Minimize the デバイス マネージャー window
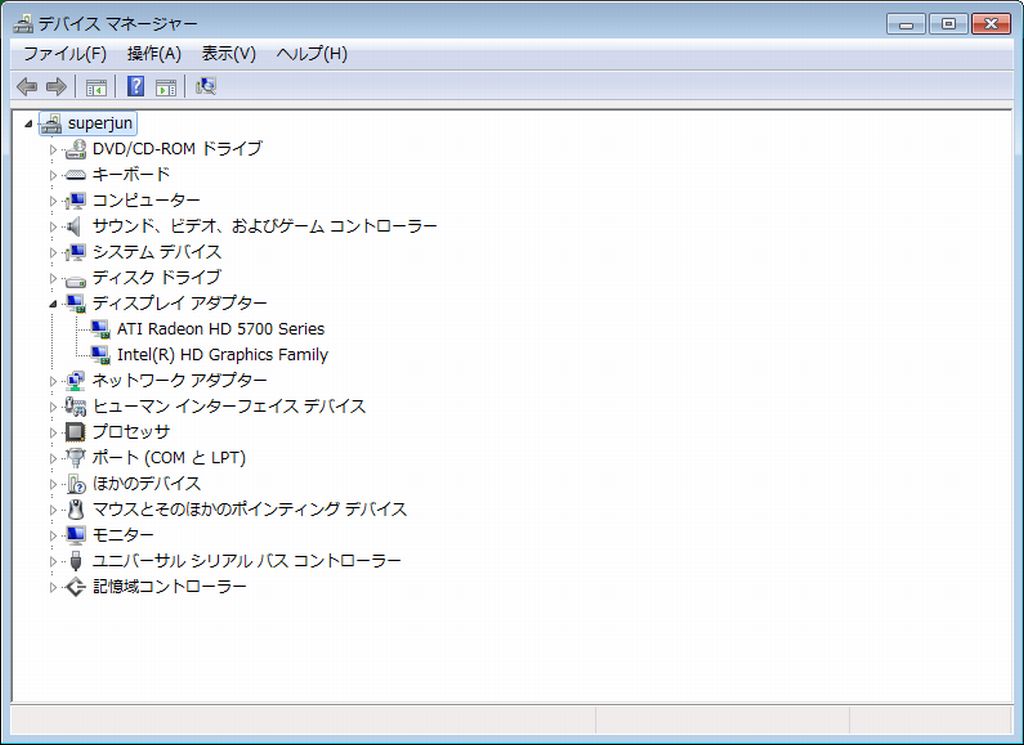Screen dimensions: 1024x745 pos(906,24)
